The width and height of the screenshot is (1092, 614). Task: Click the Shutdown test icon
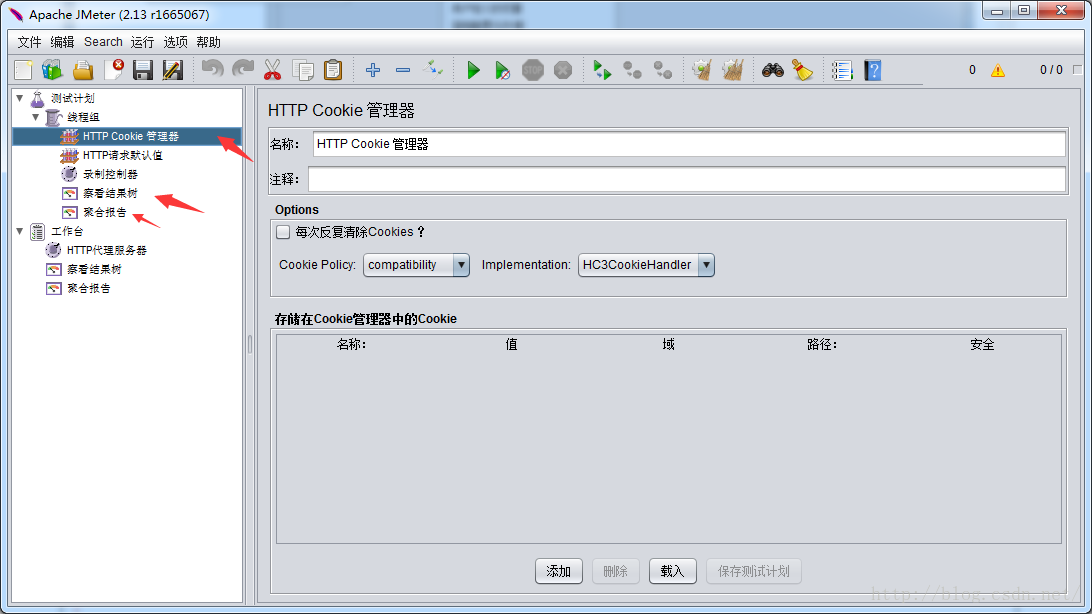[563, 70]
